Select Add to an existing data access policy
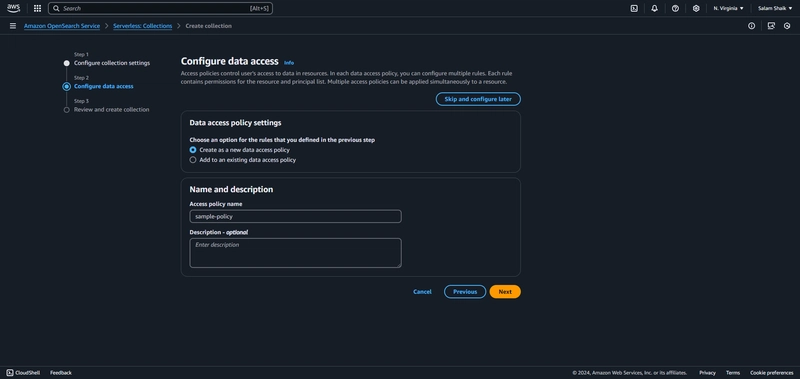 (193, 160)
